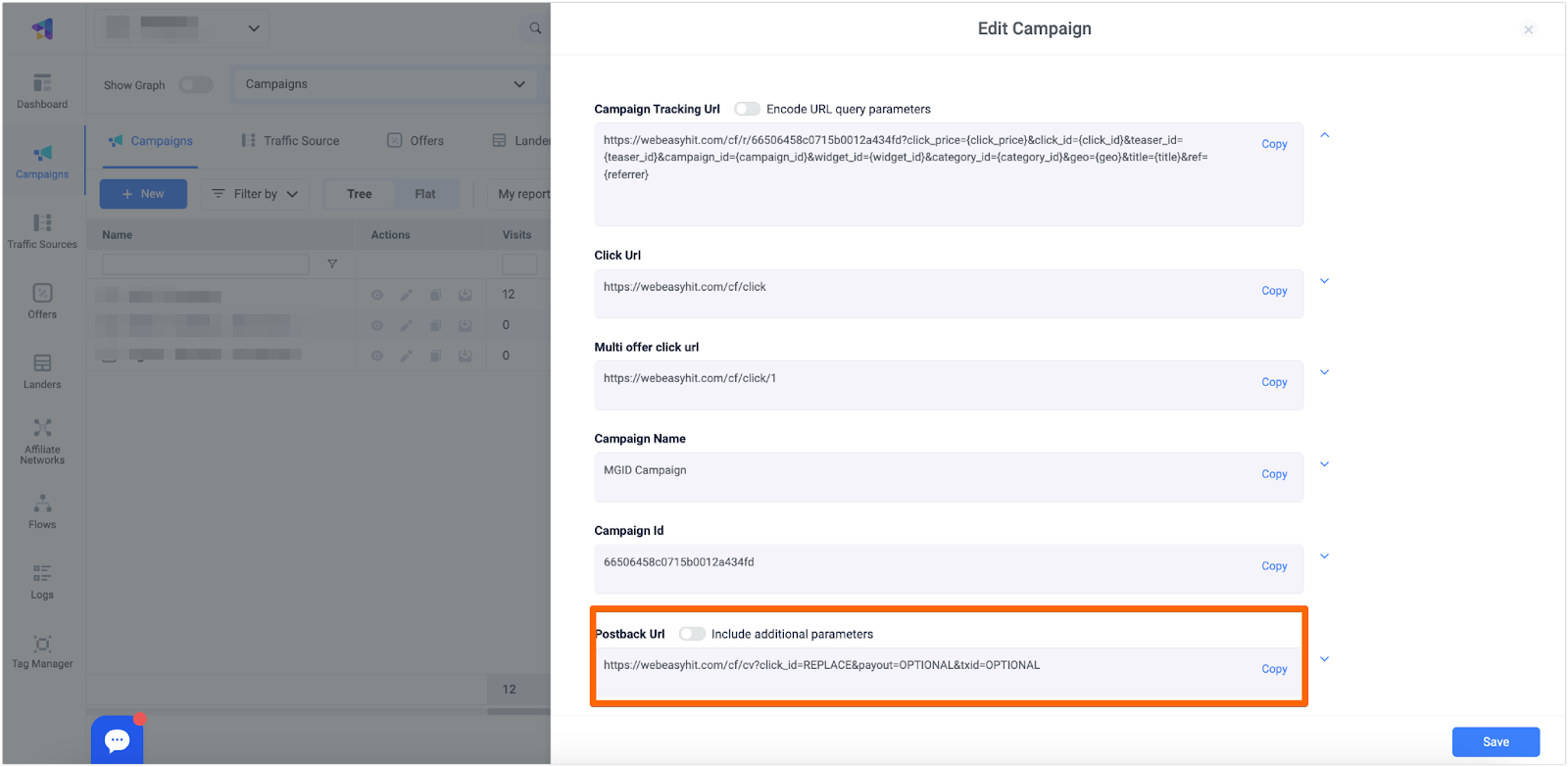Image resolution: width=1568 pixels, height=767 pixels.
Task: Expand the Click Url section chevron
Action: click(x=1324, y=281)
